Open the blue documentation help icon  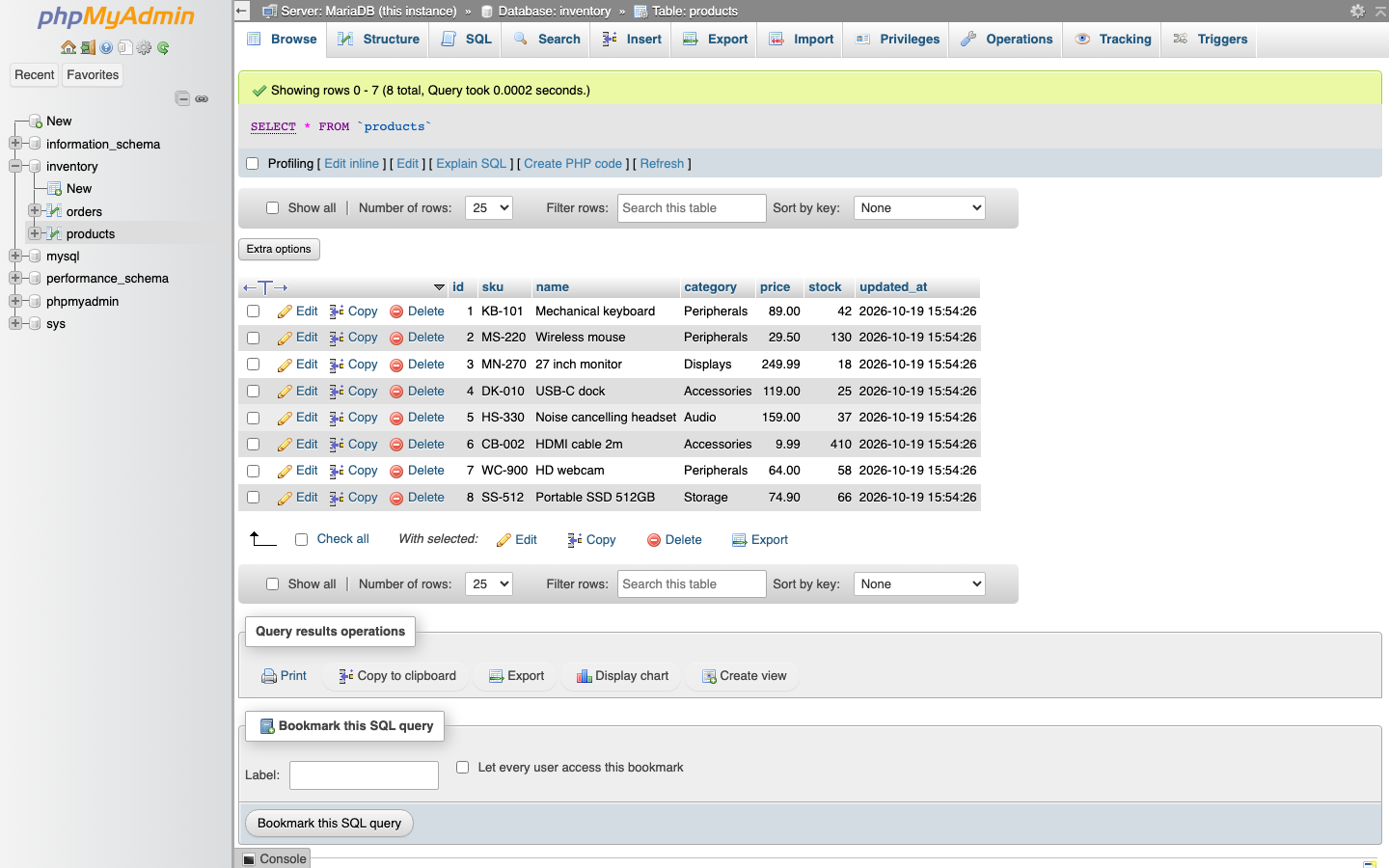pyautogui.click(x=106, y=47)
